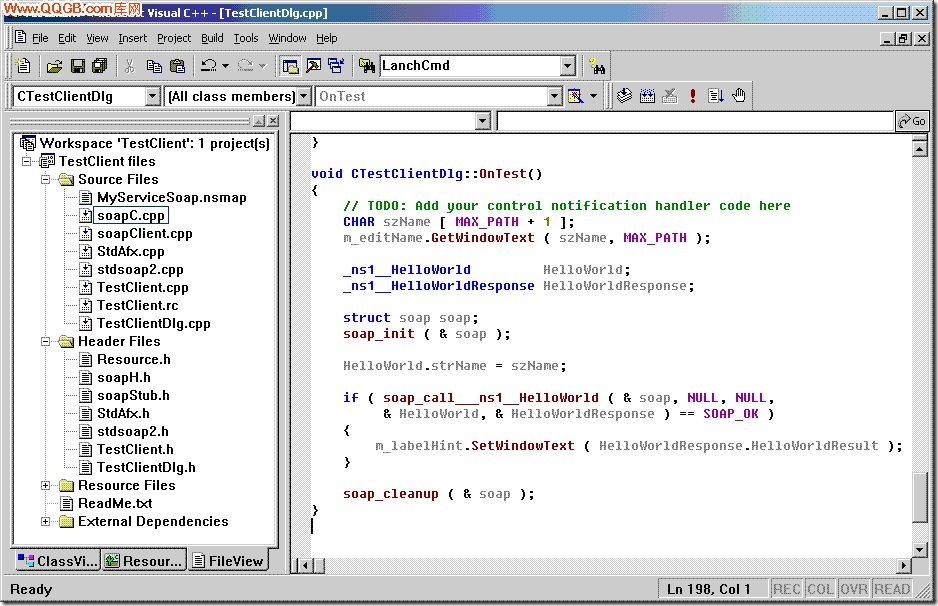Open the OnTest members dropdown

pos(555,96)
